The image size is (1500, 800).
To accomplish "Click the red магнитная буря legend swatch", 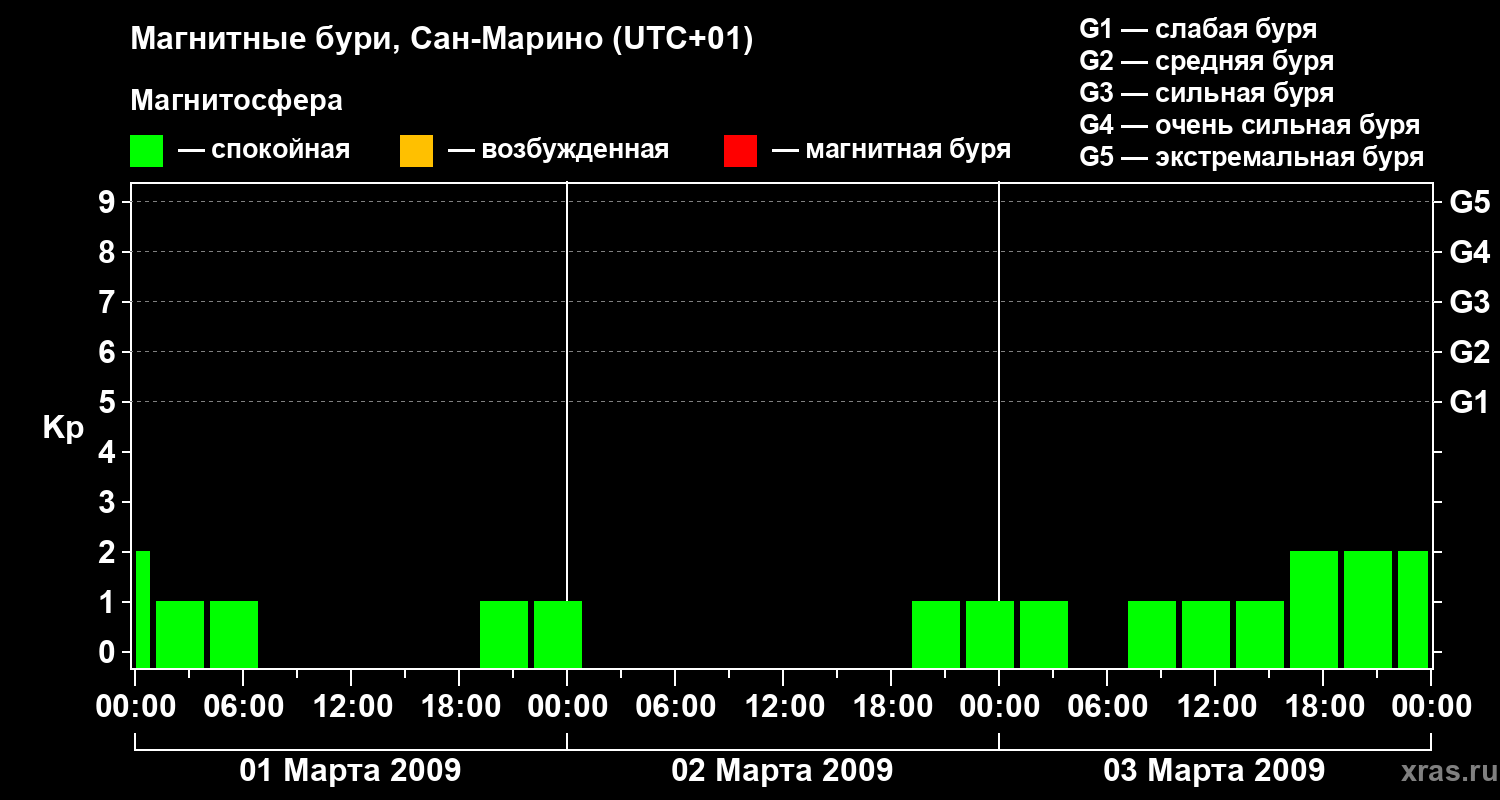I will [740, 151].
